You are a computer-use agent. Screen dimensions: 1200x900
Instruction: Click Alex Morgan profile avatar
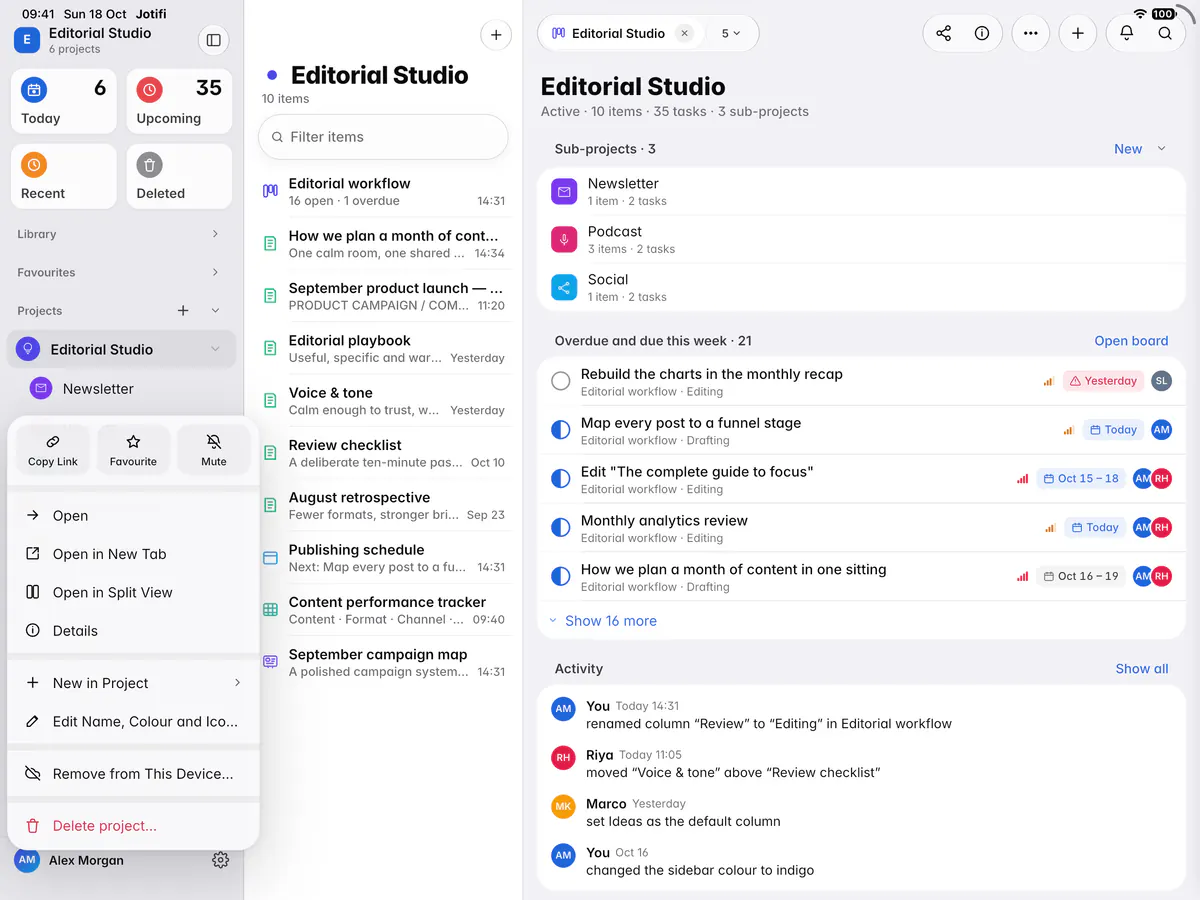[27, 860]
